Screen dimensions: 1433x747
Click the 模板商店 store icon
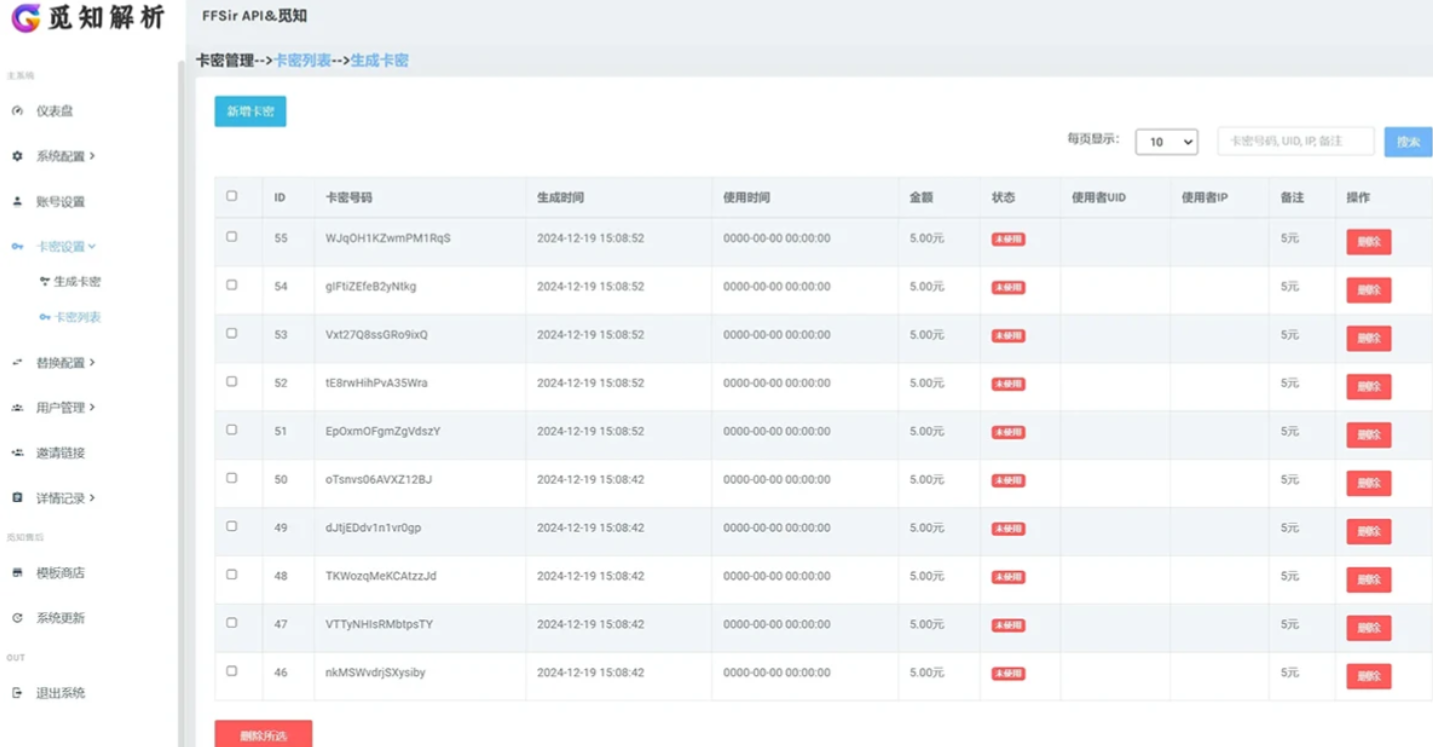pos(17,573)
